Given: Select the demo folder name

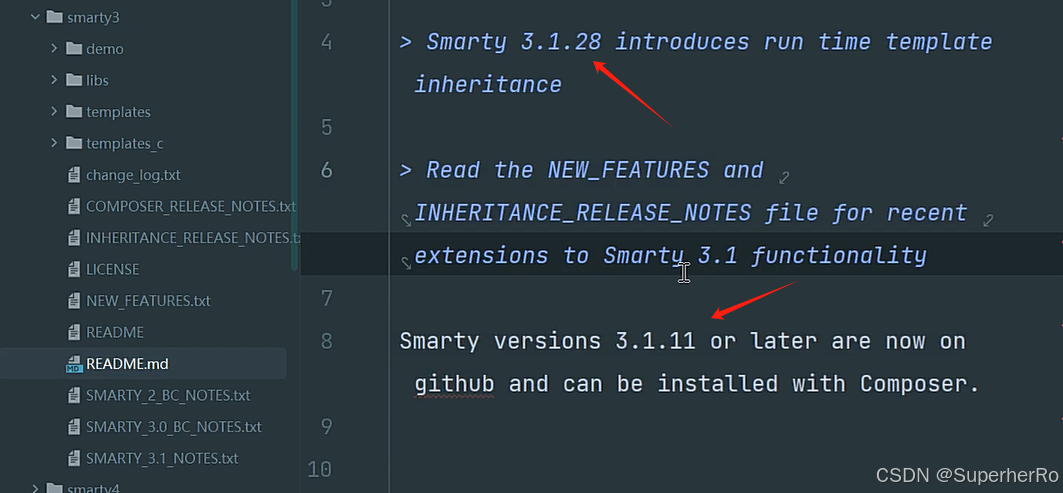Looking at the screenshot, I should point(104,49).
